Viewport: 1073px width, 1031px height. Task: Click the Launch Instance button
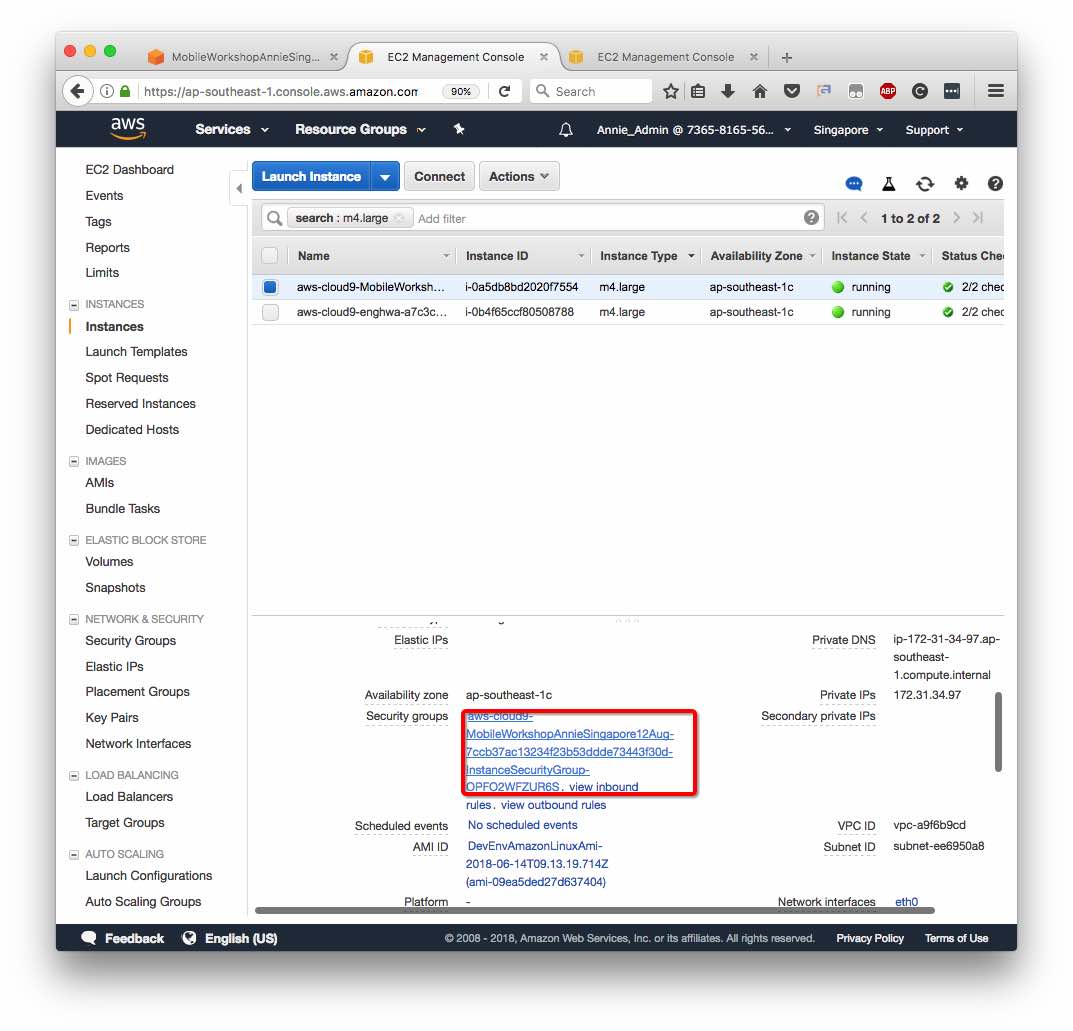[x=311, y=177]
